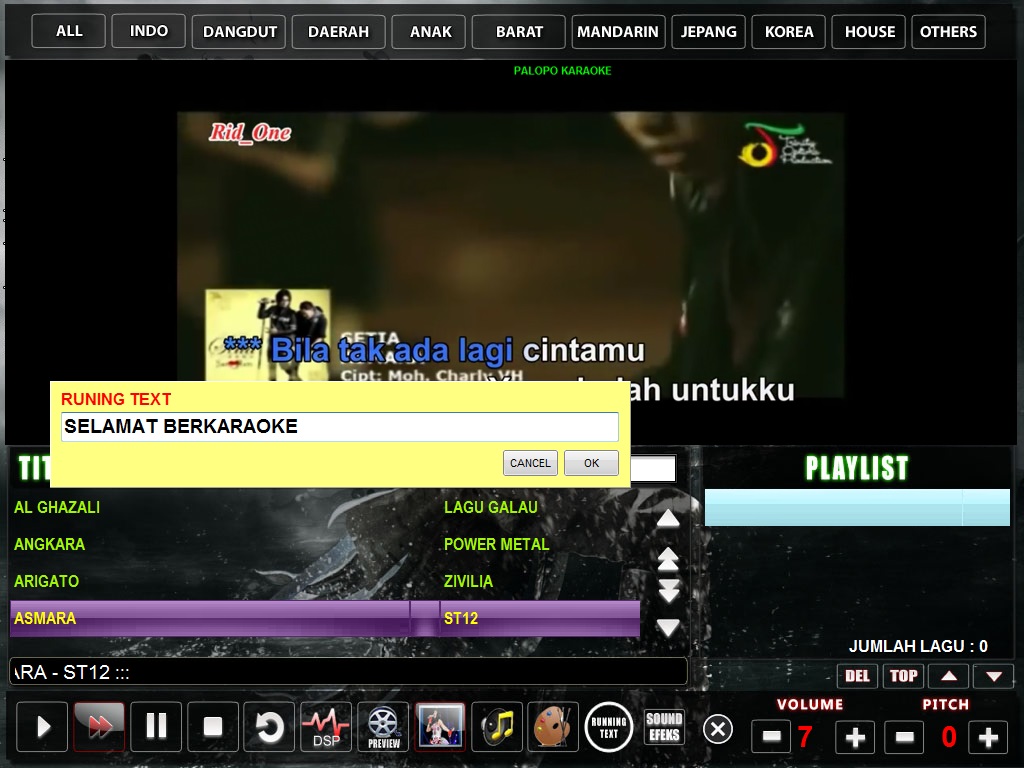Increase the volume with plus
Image resolution: width=1024 pixels, height=768 pixels.
[855, 737]
